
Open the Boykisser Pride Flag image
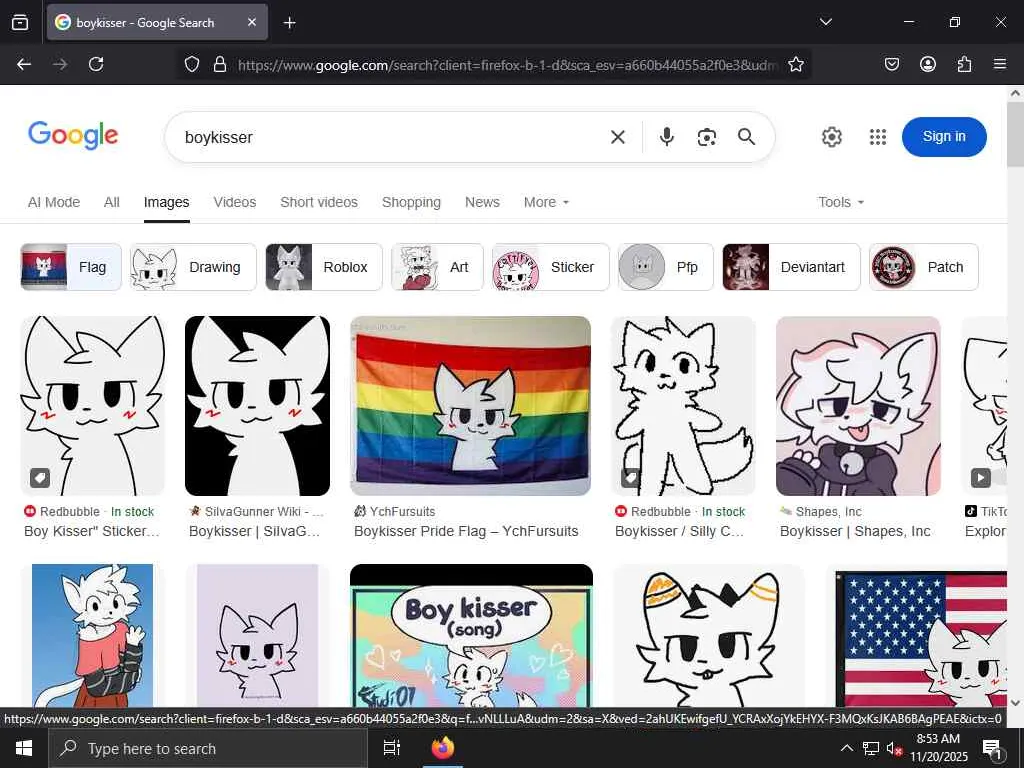pyautogui.click(x=470, y=406)
